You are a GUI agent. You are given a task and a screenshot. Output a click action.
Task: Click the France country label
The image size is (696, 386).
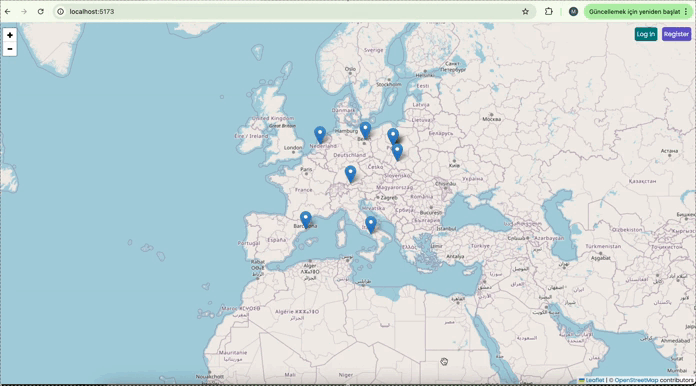pos(304,190)
